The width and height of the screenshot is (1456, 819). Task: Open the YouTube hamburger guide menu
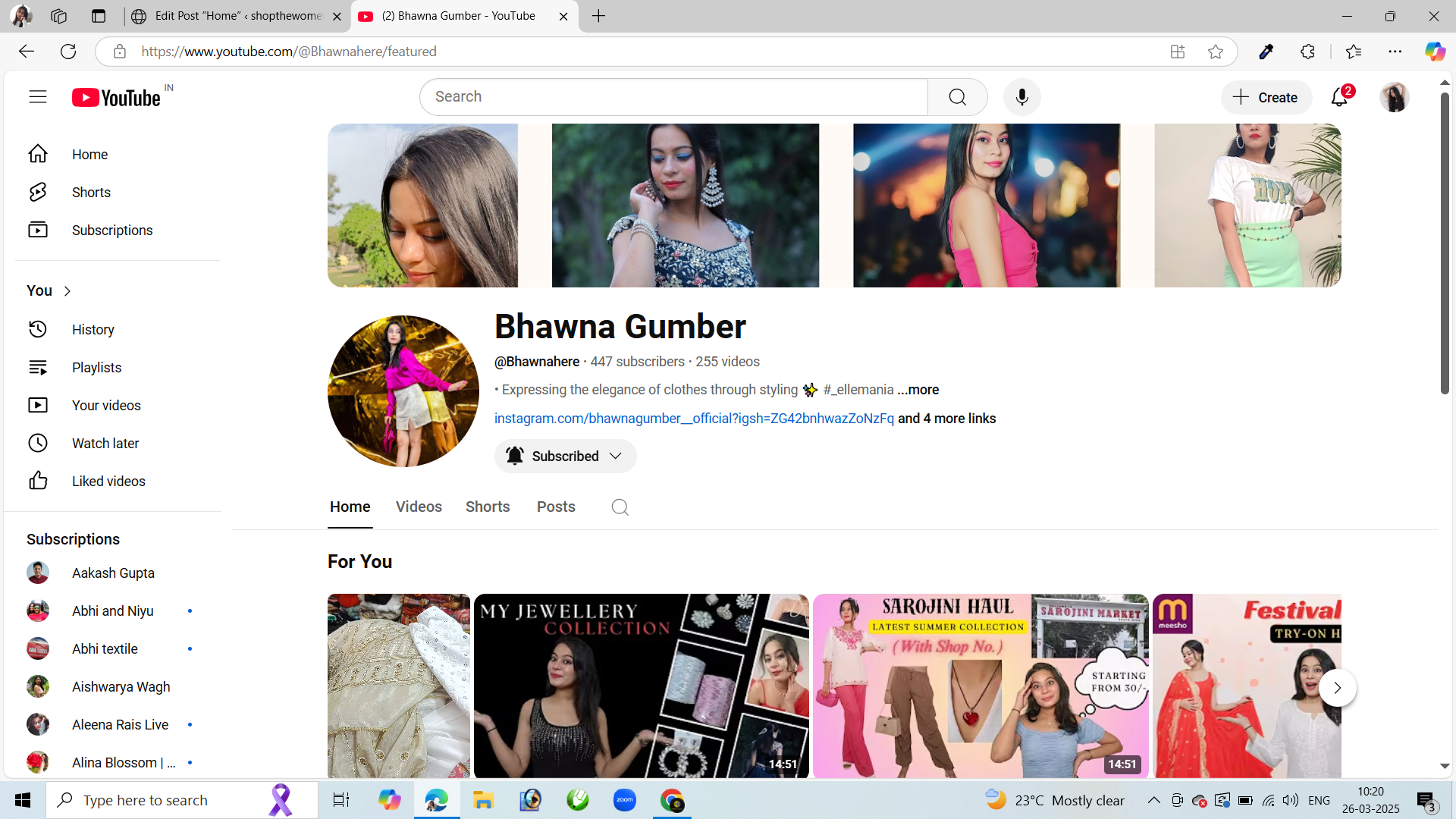(x=38, y=97)
